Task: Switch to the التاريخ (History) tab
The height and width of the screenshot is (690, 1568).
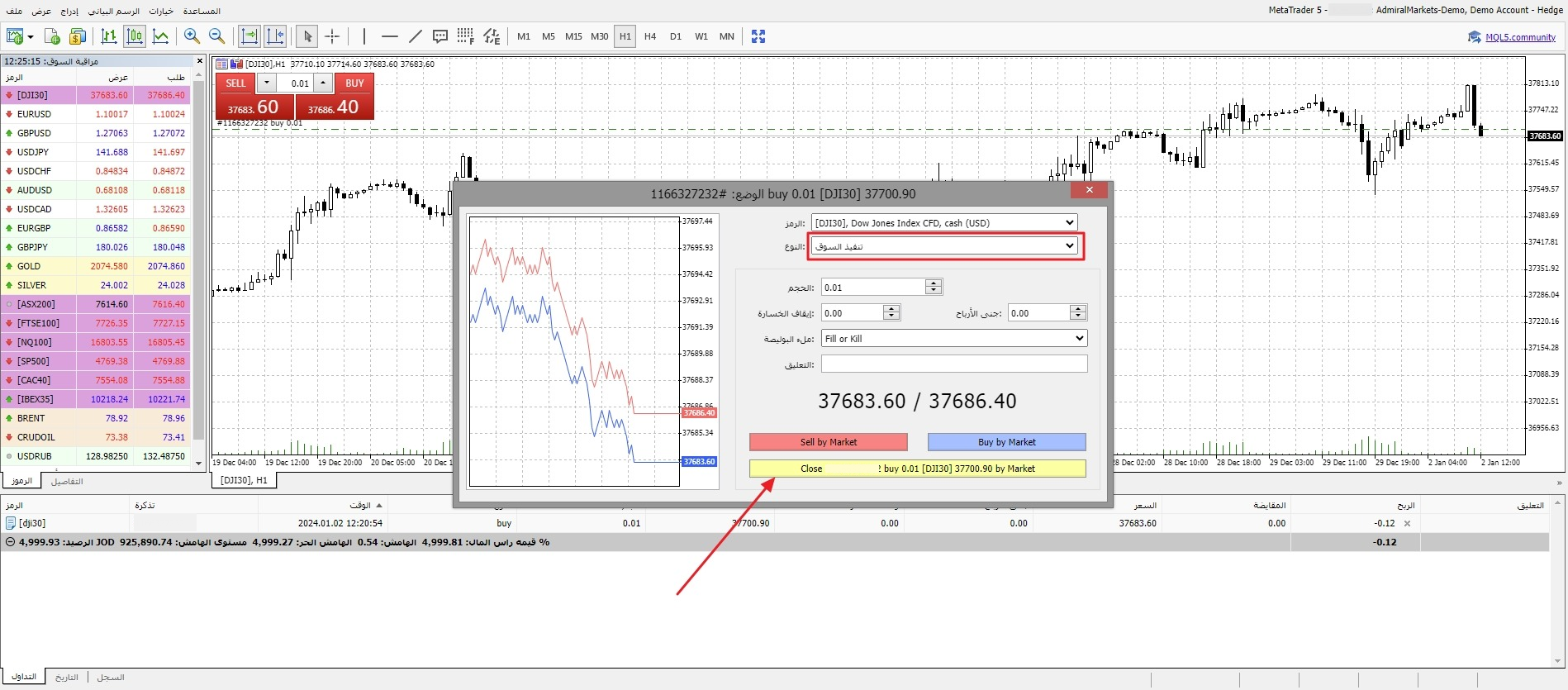Action: coord(67,677)
